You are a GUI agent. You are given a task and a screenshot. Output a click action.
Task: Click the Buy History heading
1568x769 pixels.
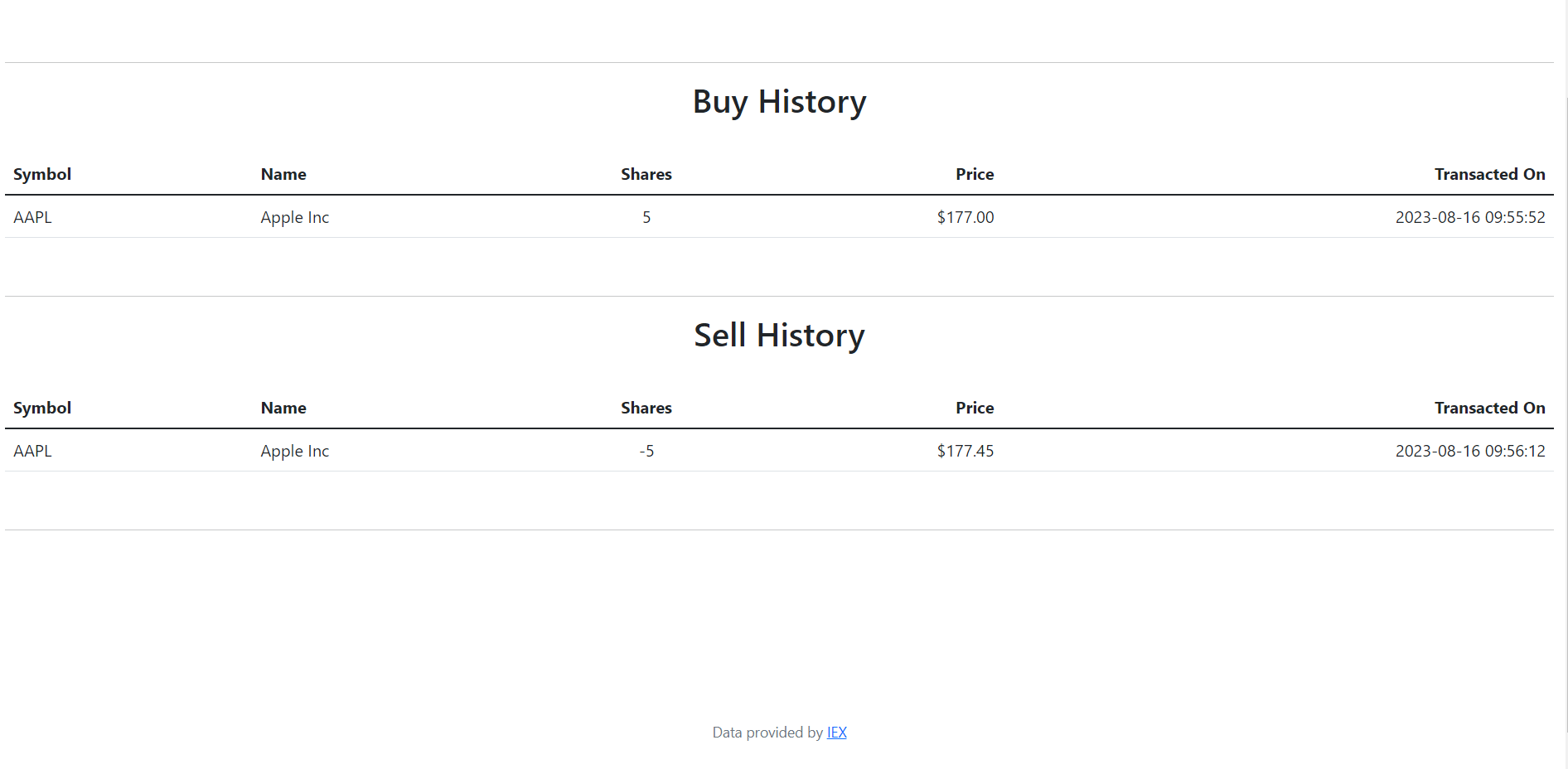[x=779, y=102]
